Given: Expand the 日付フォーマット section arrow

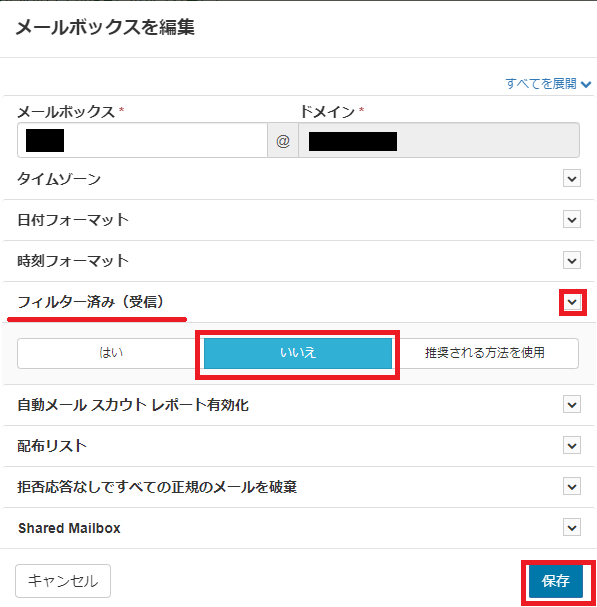Looking at the screenshot, I should (x=572, y=219).
